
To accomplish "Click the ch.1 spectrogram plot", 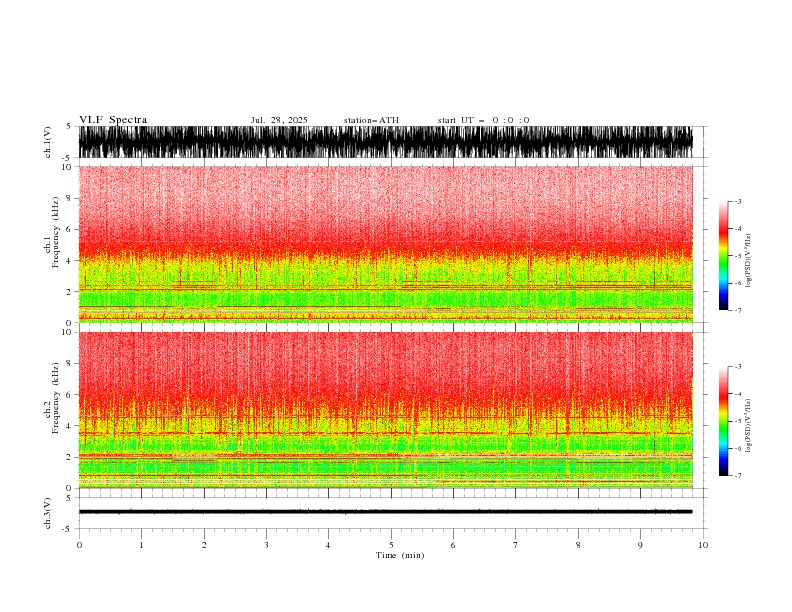I will click(386, 244).
